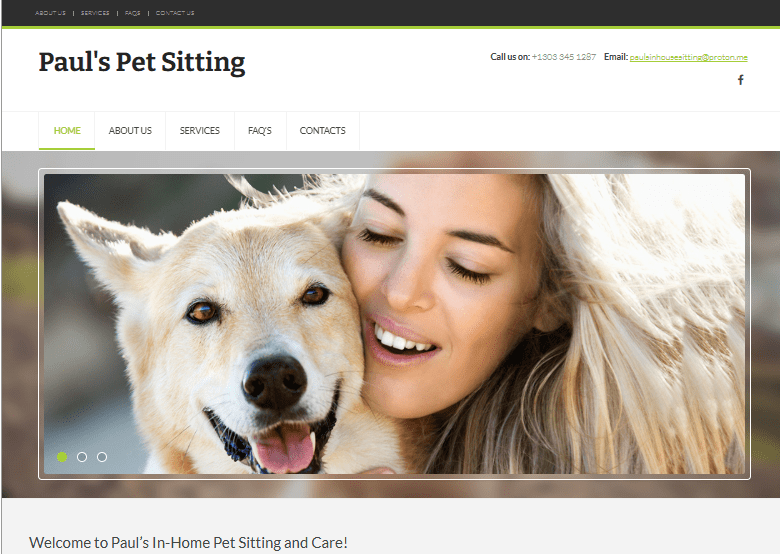Click the Paul's Pet Sitting site title
The width and height of the screenshot is (780, 554).
(x=142, y=63)
